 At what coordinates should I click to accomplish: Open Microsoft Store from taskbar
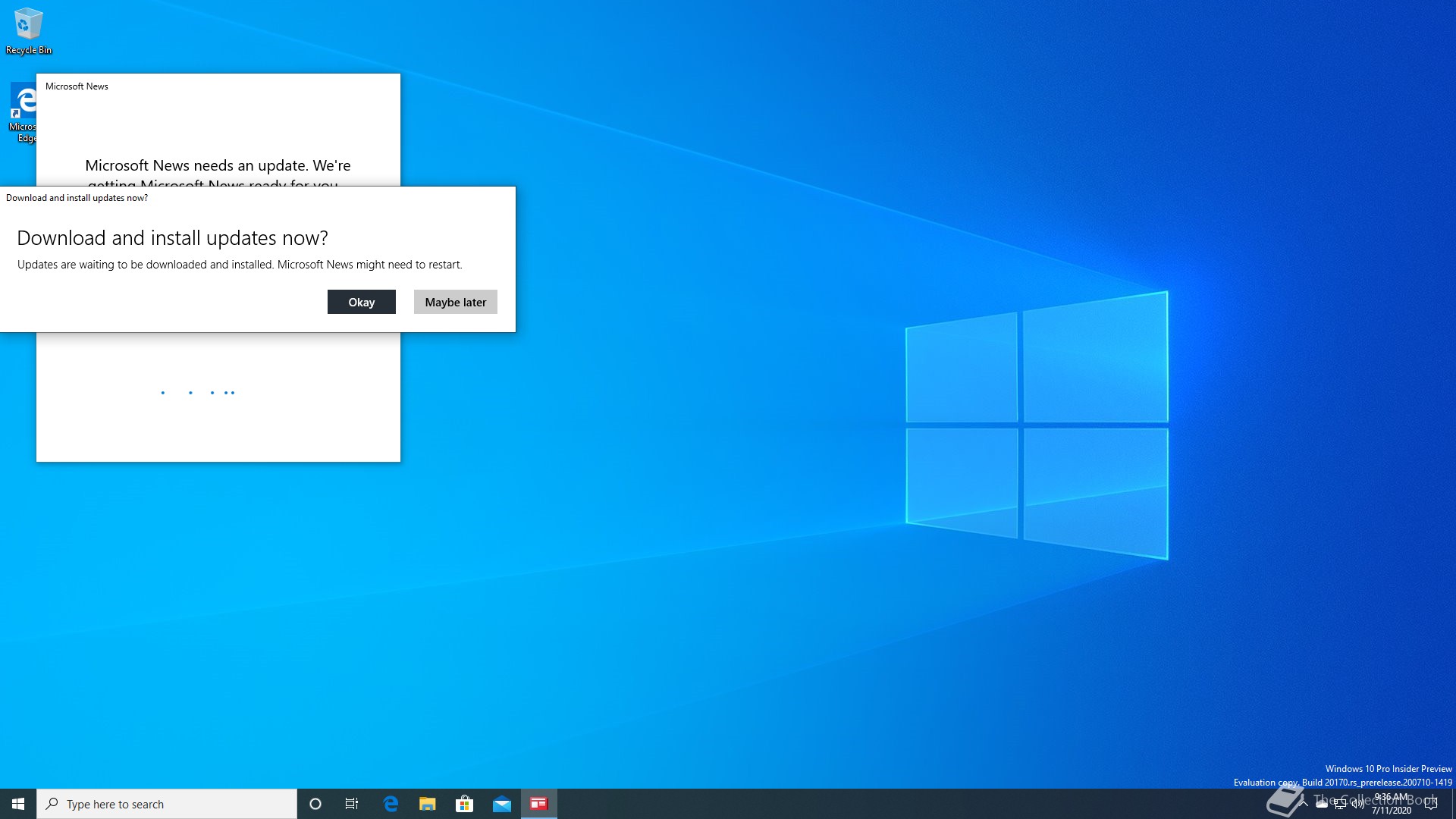(465, 804)
